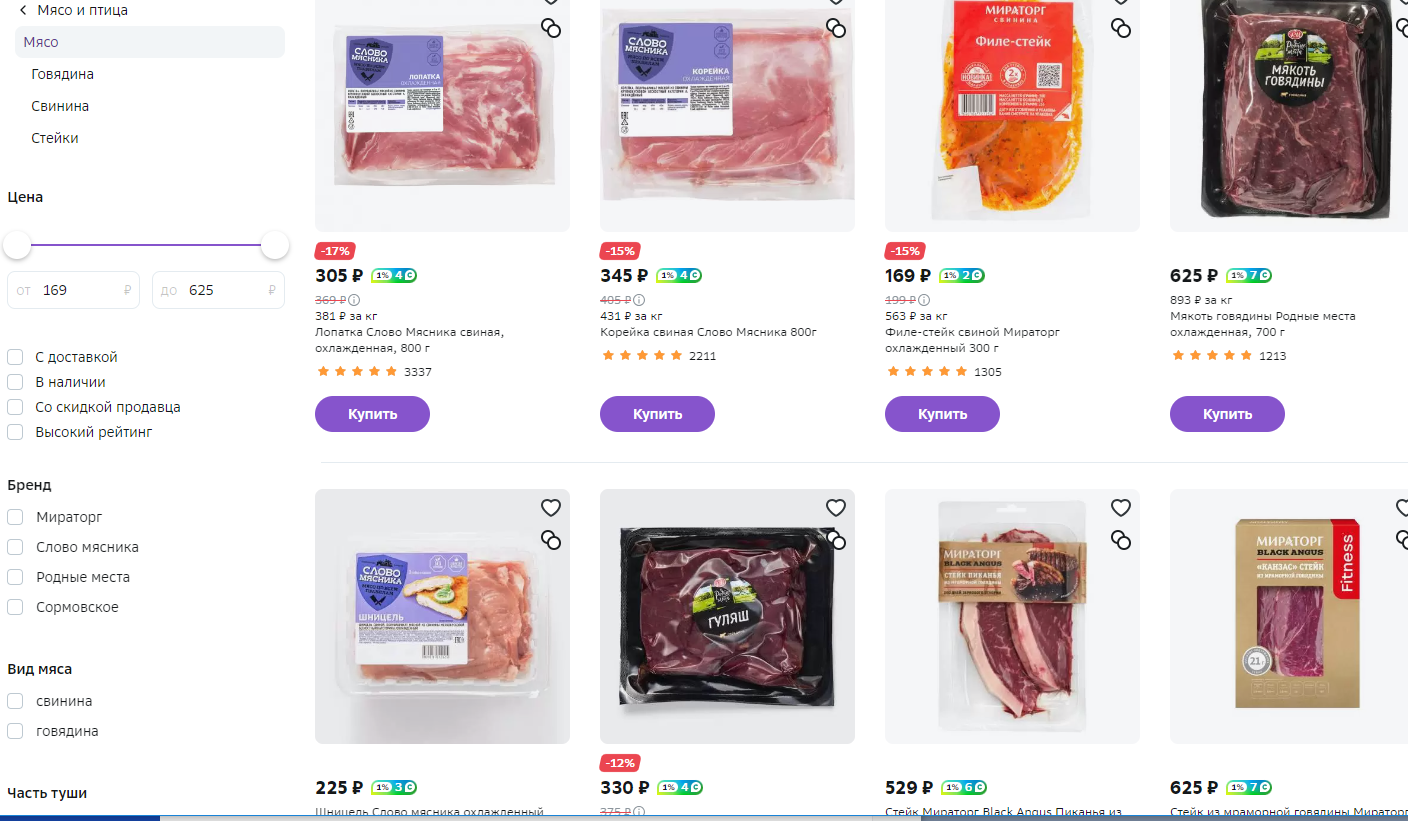Click Купить for Мякоть говядины
This screenshot has width=1408, height=821.
1227,414
